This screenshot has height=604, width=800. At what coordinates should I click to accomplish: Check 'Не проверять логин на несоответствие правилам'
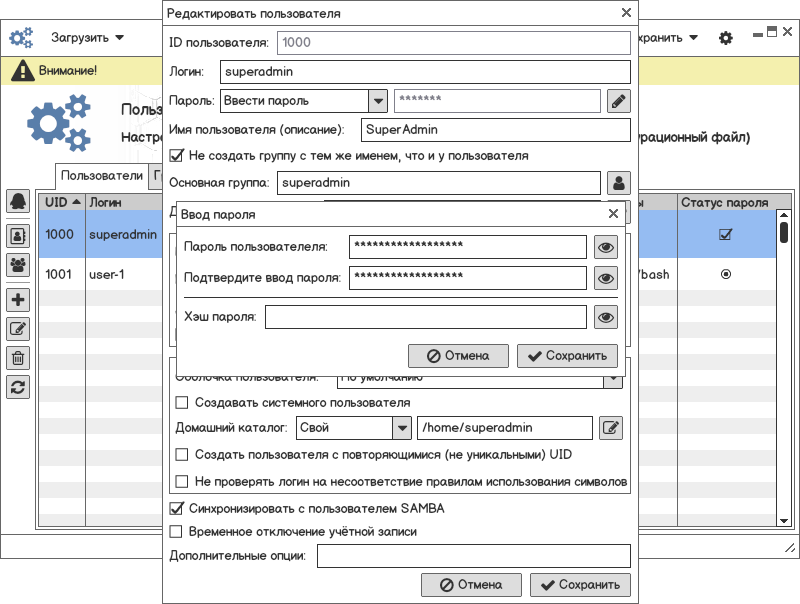(x=182, y=481)
